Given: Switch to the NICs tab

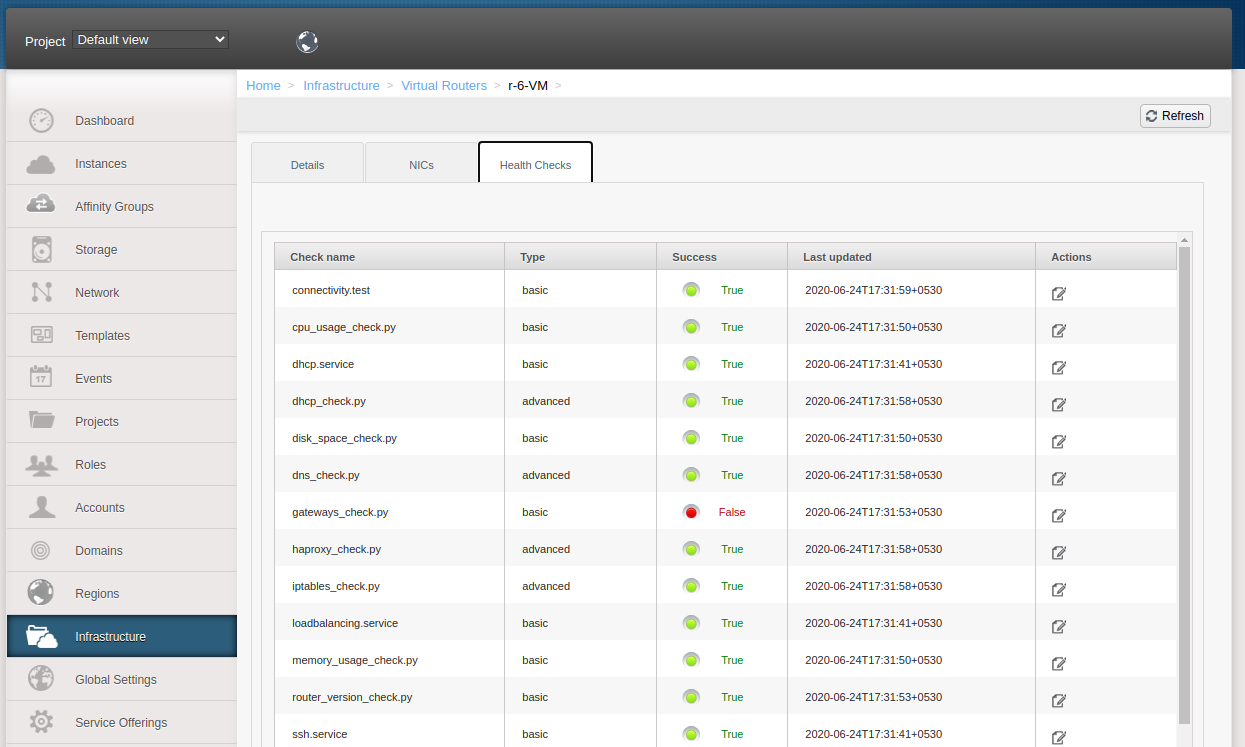Looking at the screenshot, I should [421, 163].
